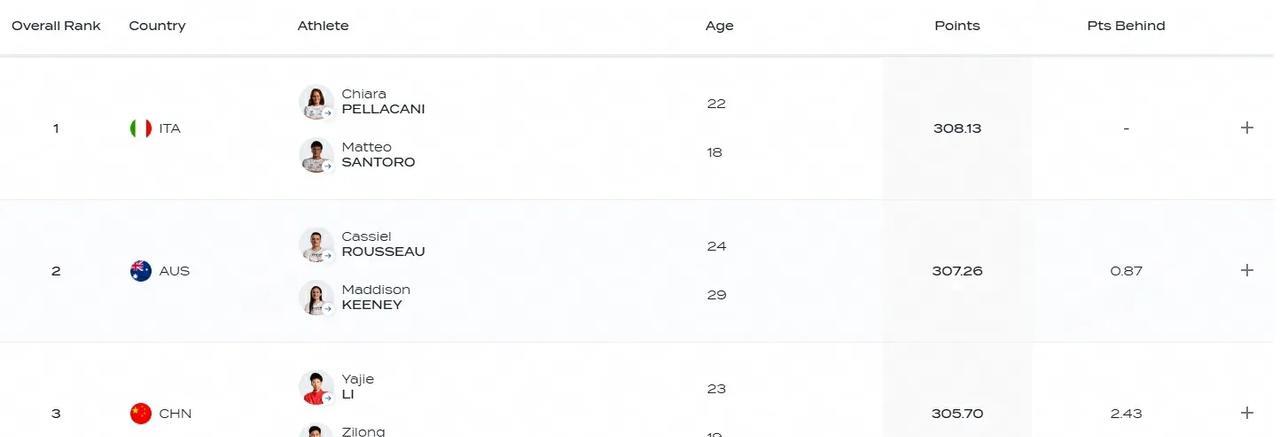Open Chiara PELLACANI athlete link
The width and height of the screenshot is (1280, 437).
(383, 102)
